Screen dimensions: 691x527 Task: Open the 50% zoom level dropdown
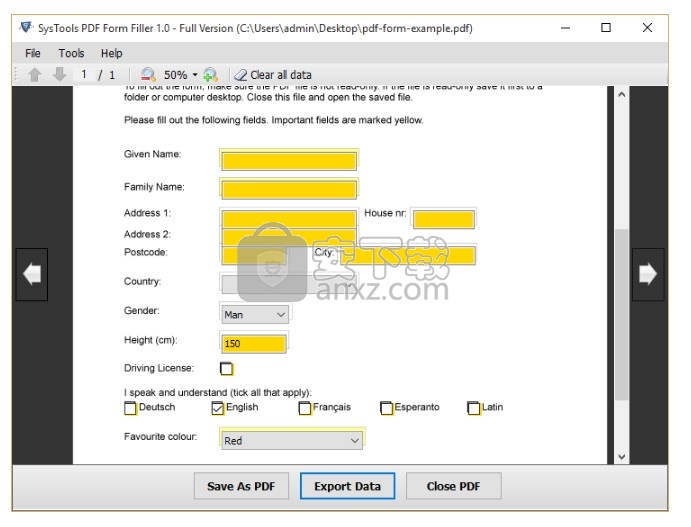click(195, 75)
